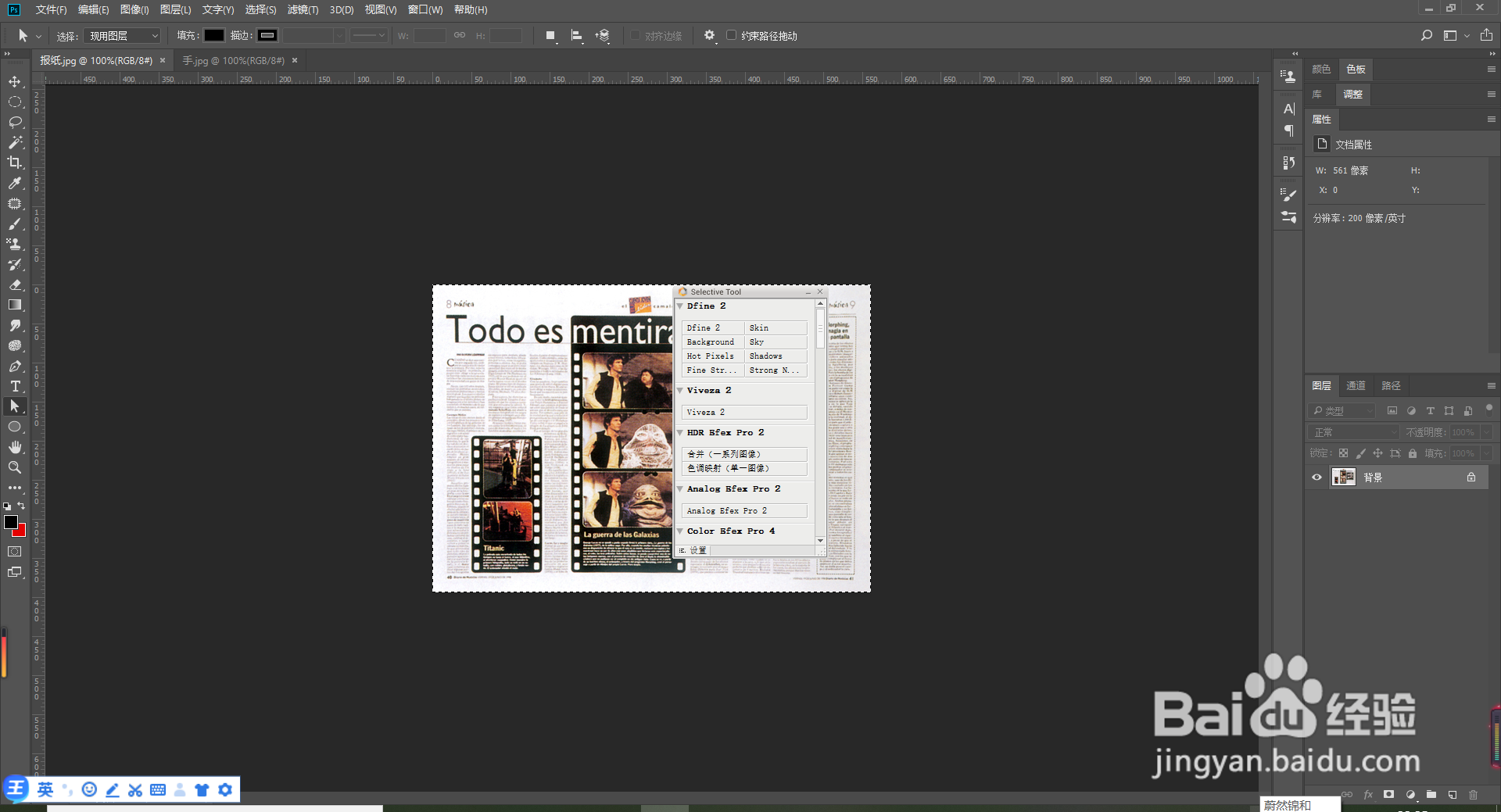
Task: Open the 不透明度 dropdown arrow
Action: (1485, 432)
